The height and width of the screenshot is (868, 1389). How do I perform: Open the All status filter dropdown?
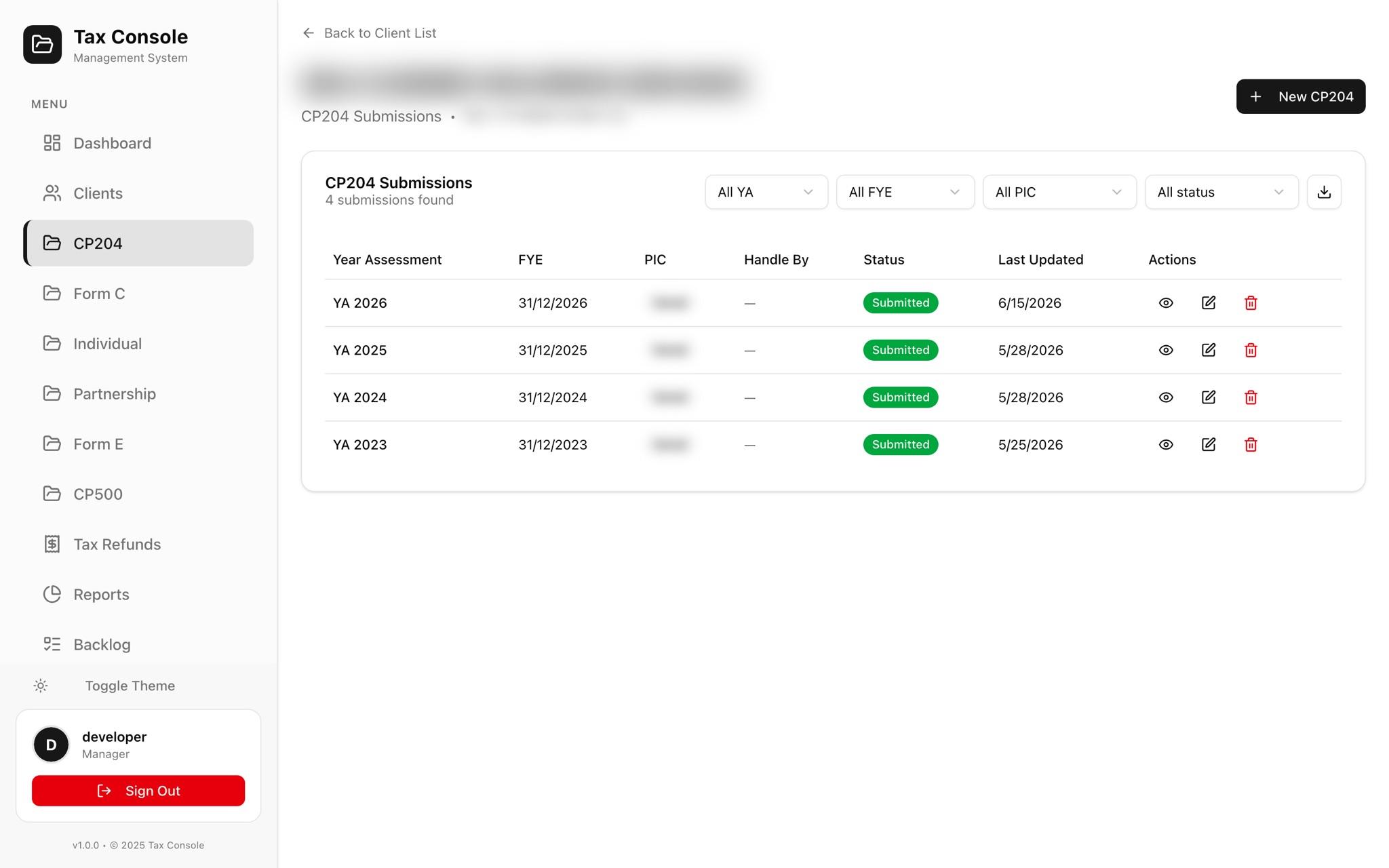coord(1221,192)
